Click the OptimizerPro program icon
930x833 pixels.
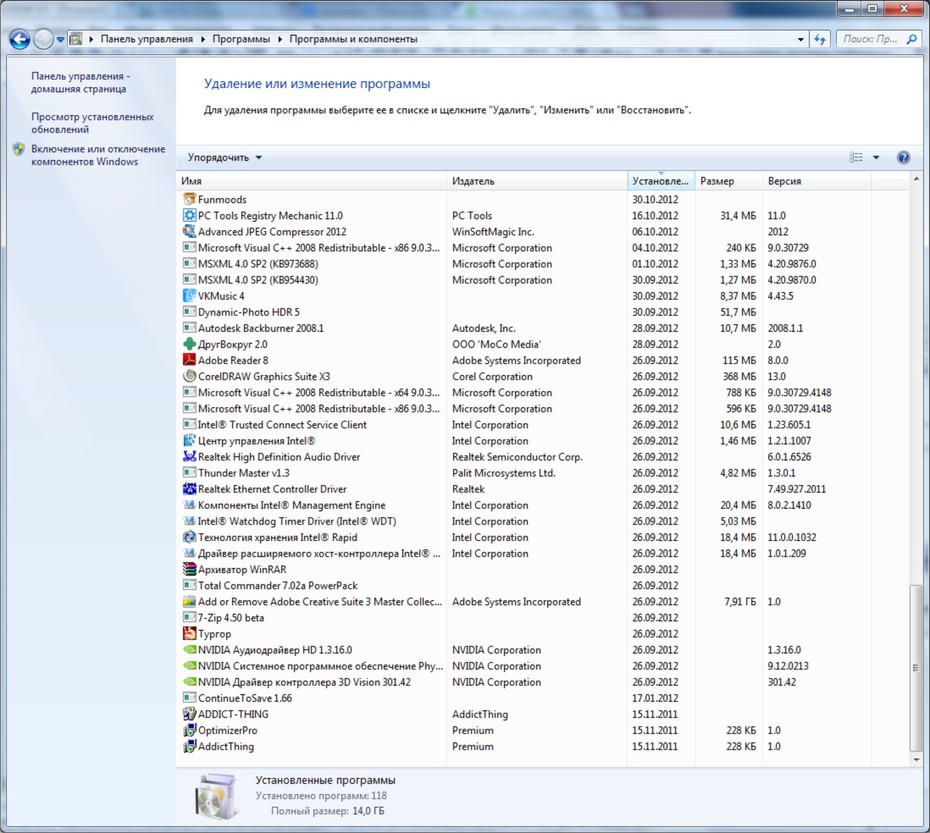coord(189,730)
